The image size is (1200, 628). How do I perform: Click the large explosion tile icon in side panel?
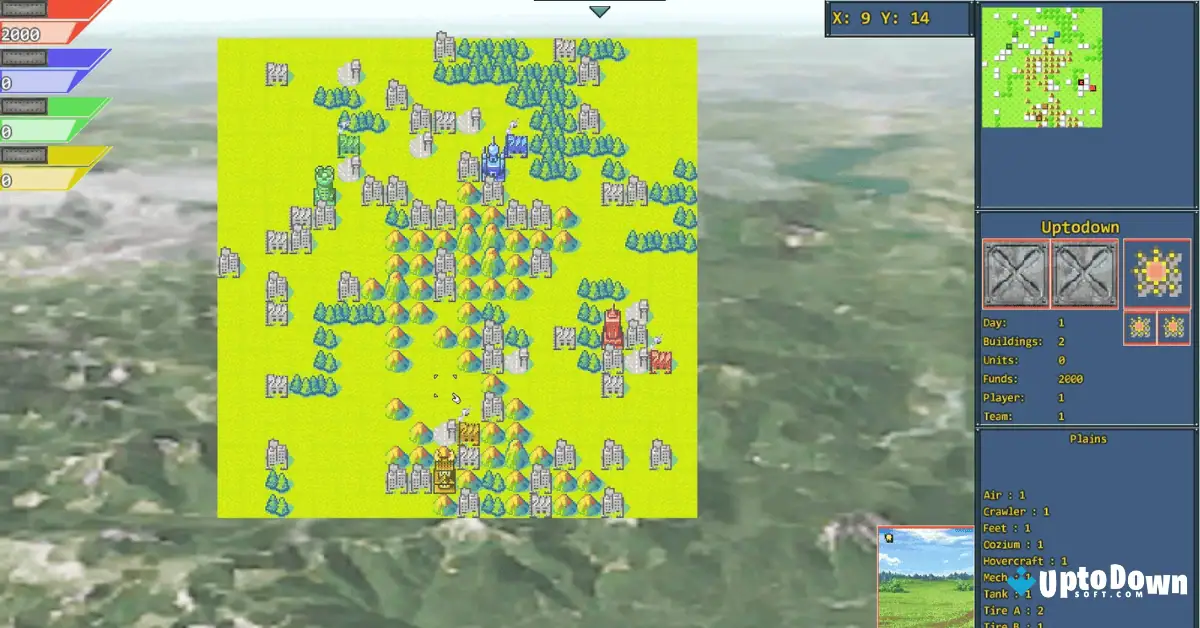[1155, 271]
